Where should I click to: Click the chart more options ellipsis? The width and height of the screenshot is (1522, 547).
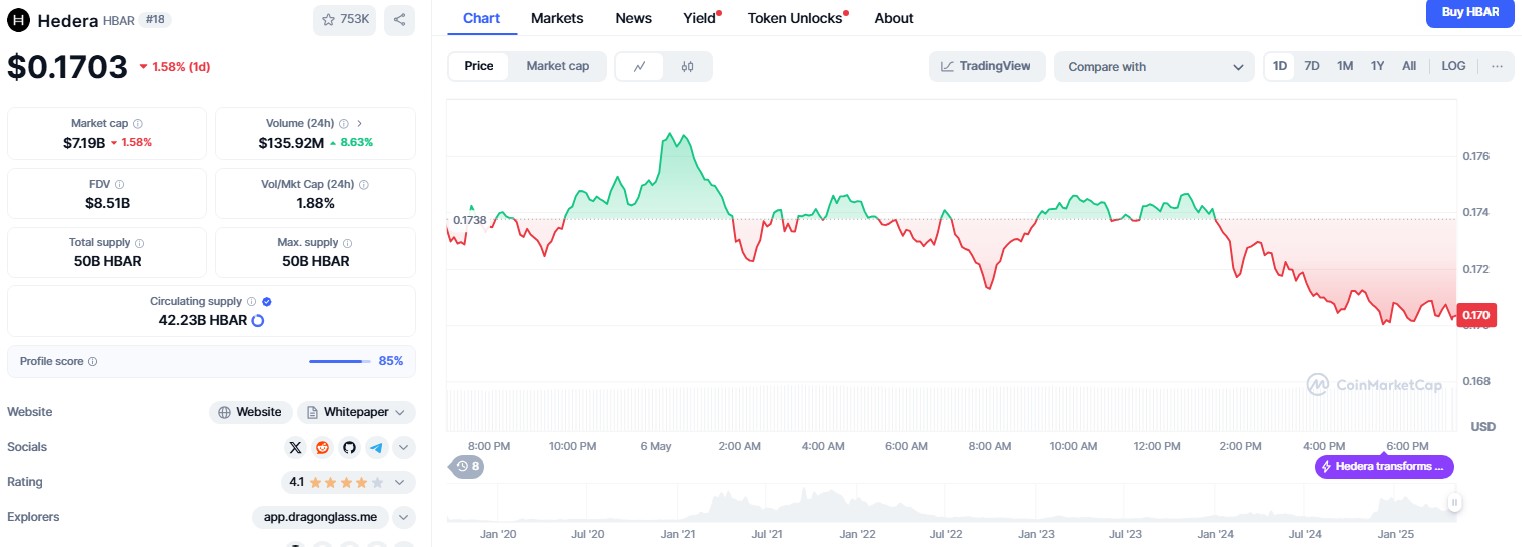1497,66
